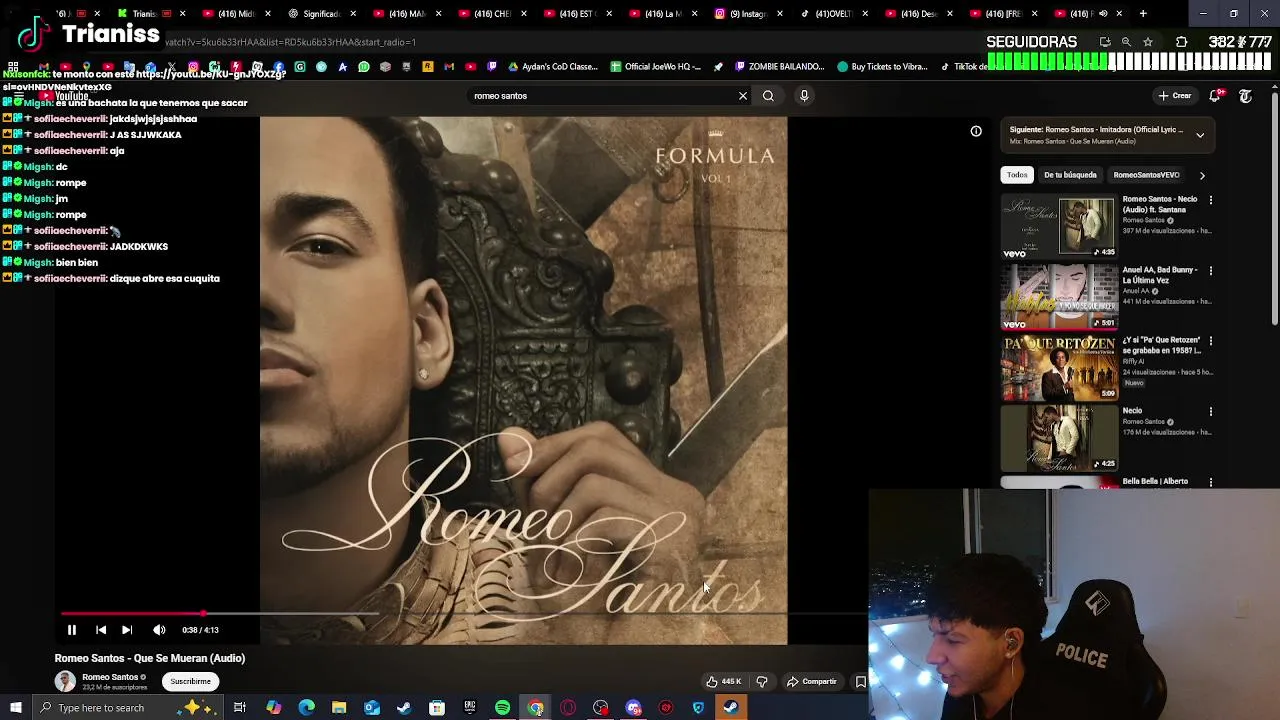Clear the 'romeo santos' search text
Screen dimensions: 1280x720
click(x=743, y=96)
